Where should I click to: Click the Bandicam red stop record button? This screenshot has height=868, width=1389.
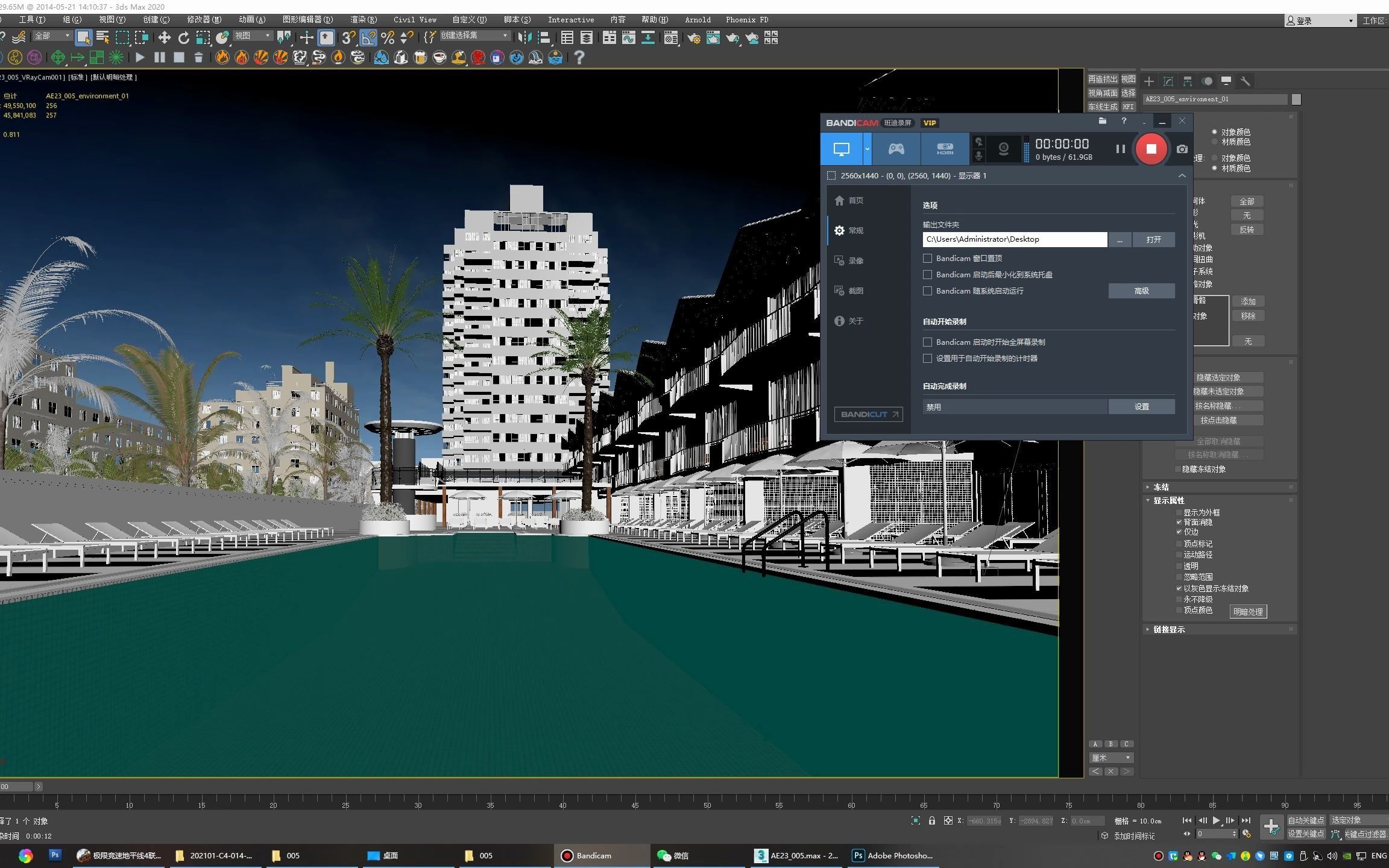click(x=1151, y=149)
